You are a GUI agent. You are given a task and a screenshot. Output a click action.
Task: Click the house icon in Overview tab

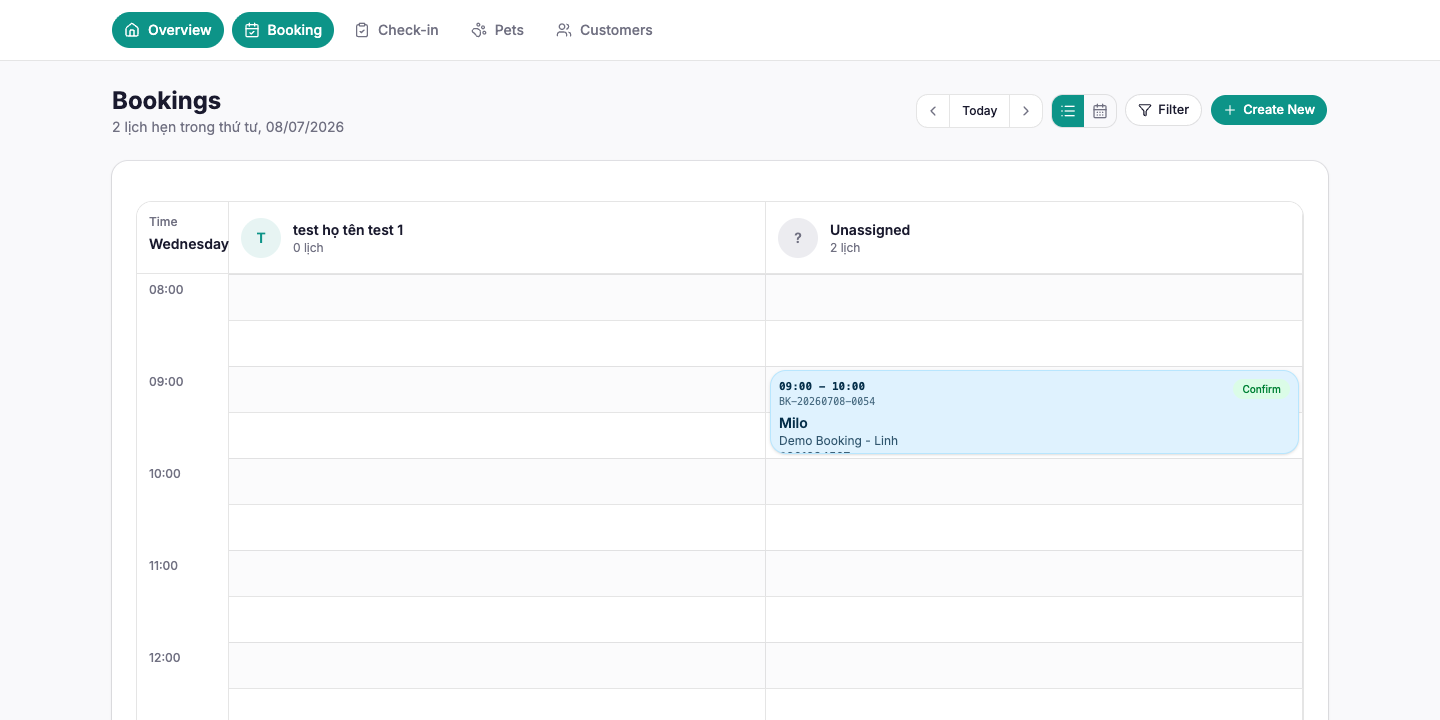[132, 30]
